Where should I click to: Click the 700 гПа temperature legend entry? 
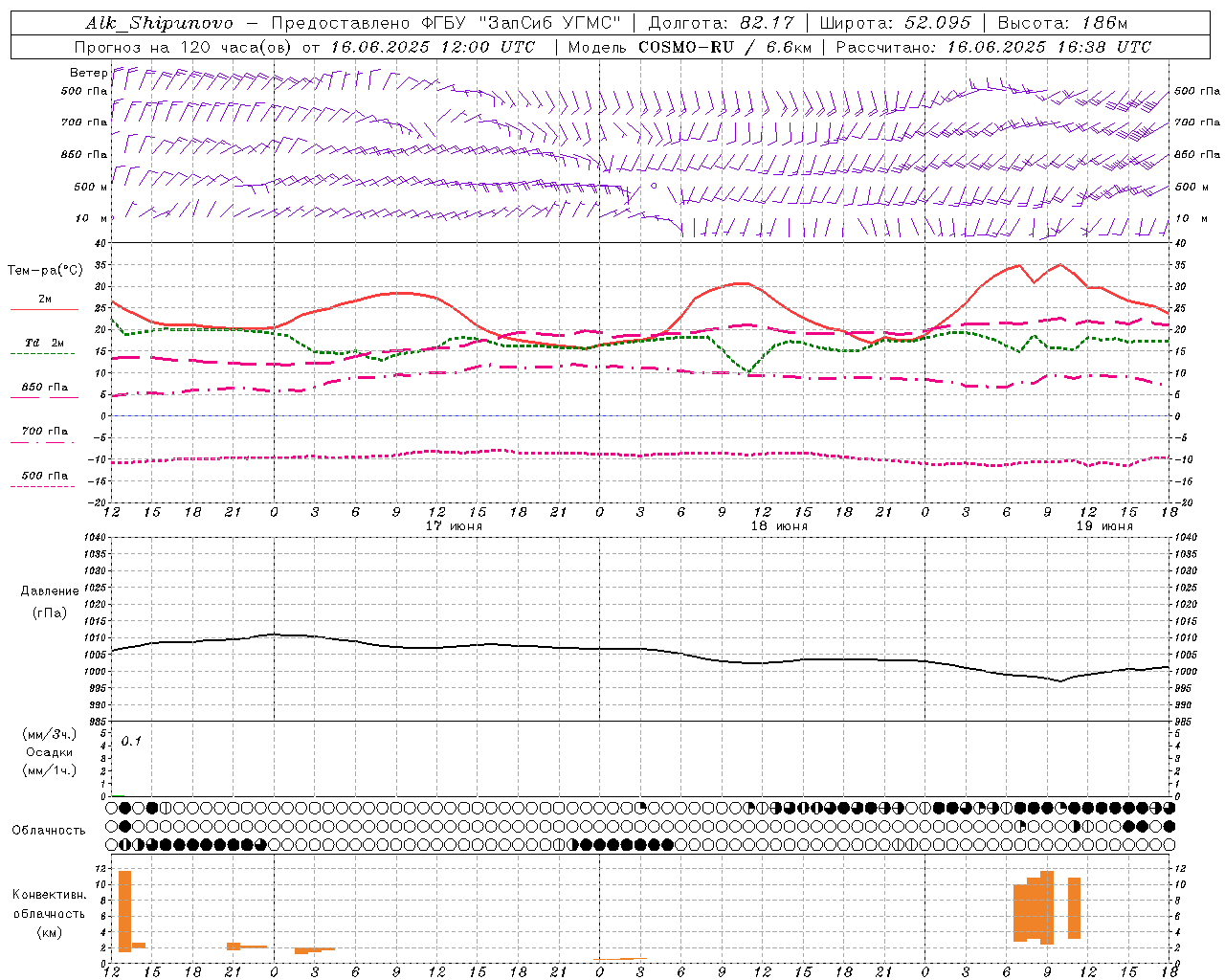[45, 432]
